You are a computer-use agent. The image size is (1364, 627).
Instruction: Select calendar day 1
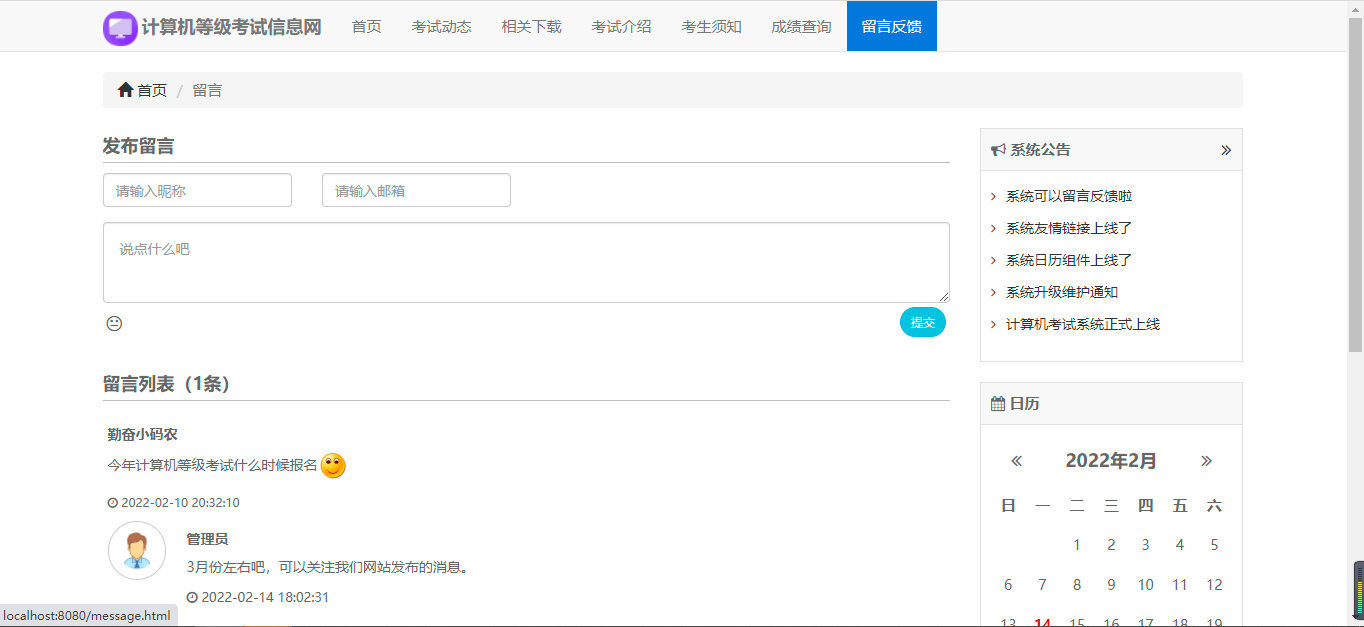coord(1077,545)
